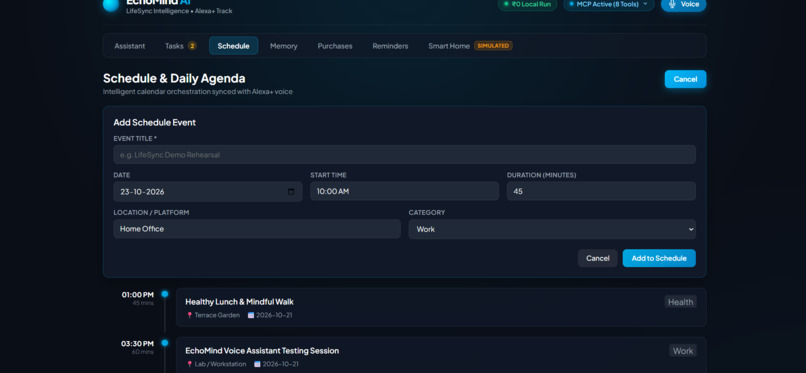Click the Voice button
Screen dimensions: 806x373
click(683, 4)
